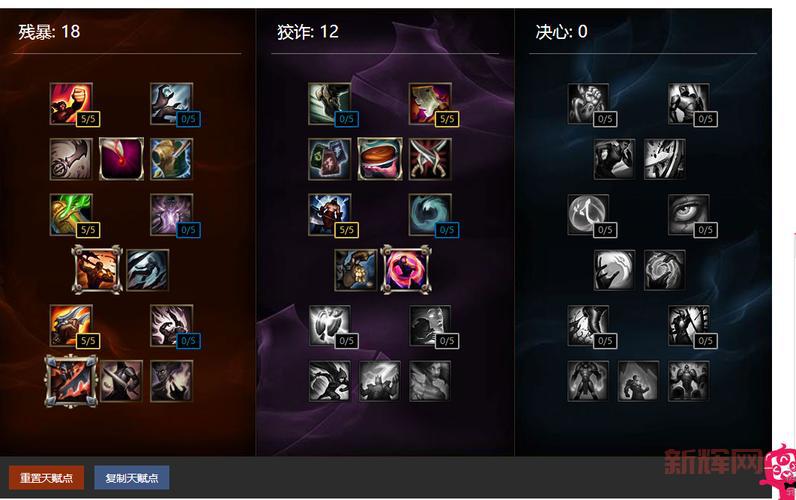The height and width of the screenshot is (500, 796).
Task: Click the 决心: 0 tree header
Action: click(561, 32)
